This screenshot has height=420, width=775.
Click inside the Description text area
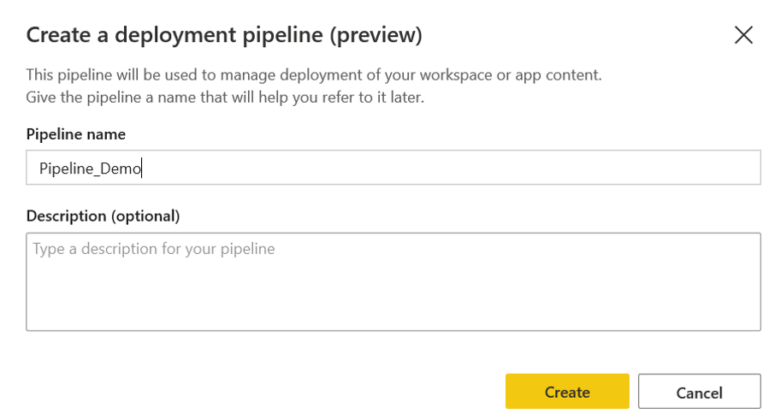coord(393,281)
